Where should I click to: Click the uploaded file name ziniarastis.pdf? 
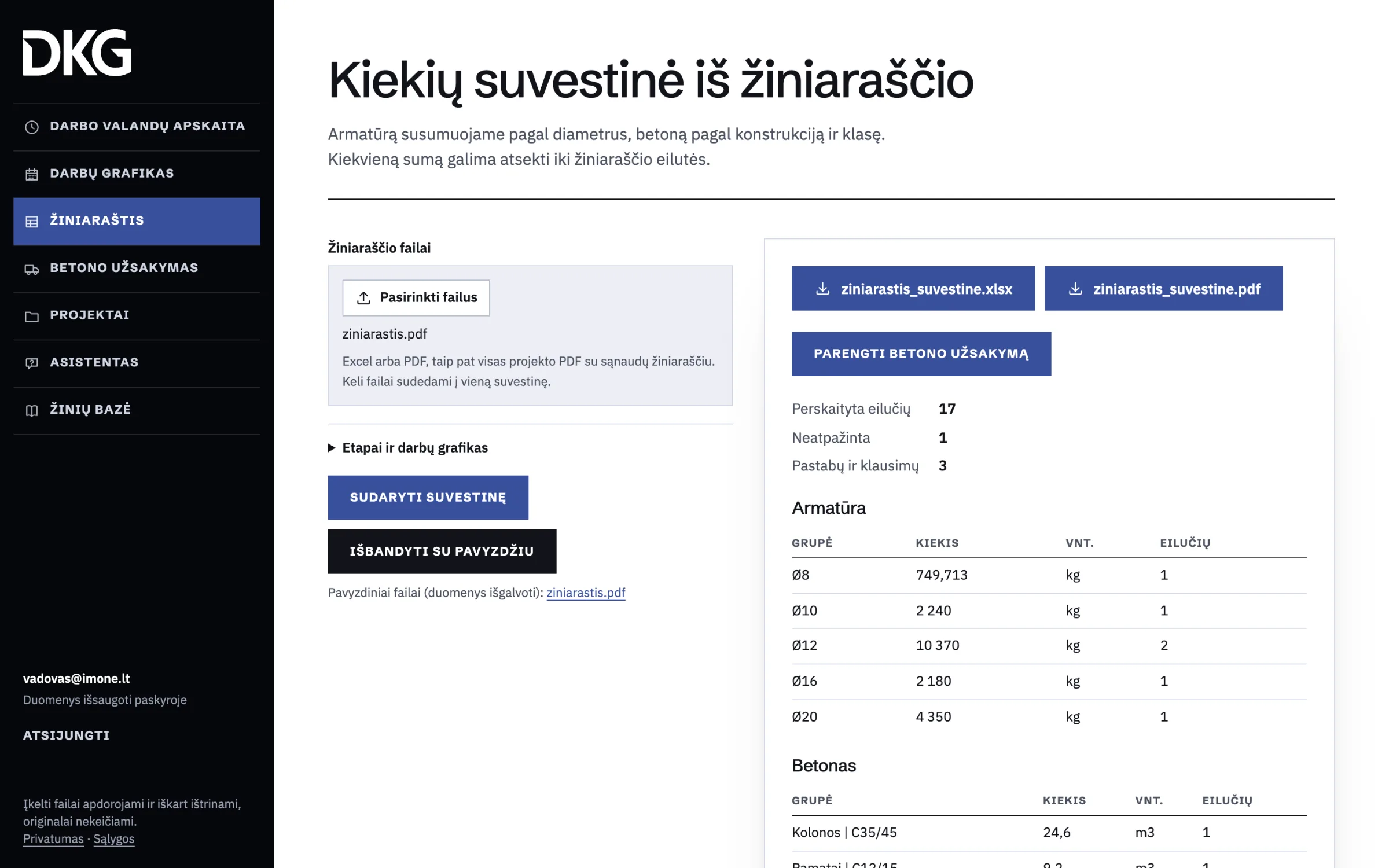(x=384, y=334)
